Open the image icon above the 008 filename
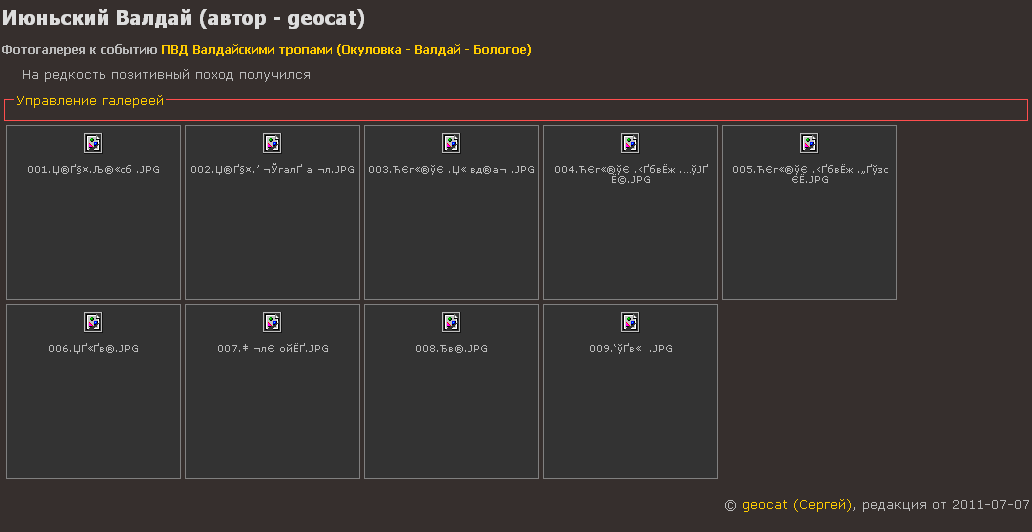The width and height of the screenshot is (1032, 532). 451,322
